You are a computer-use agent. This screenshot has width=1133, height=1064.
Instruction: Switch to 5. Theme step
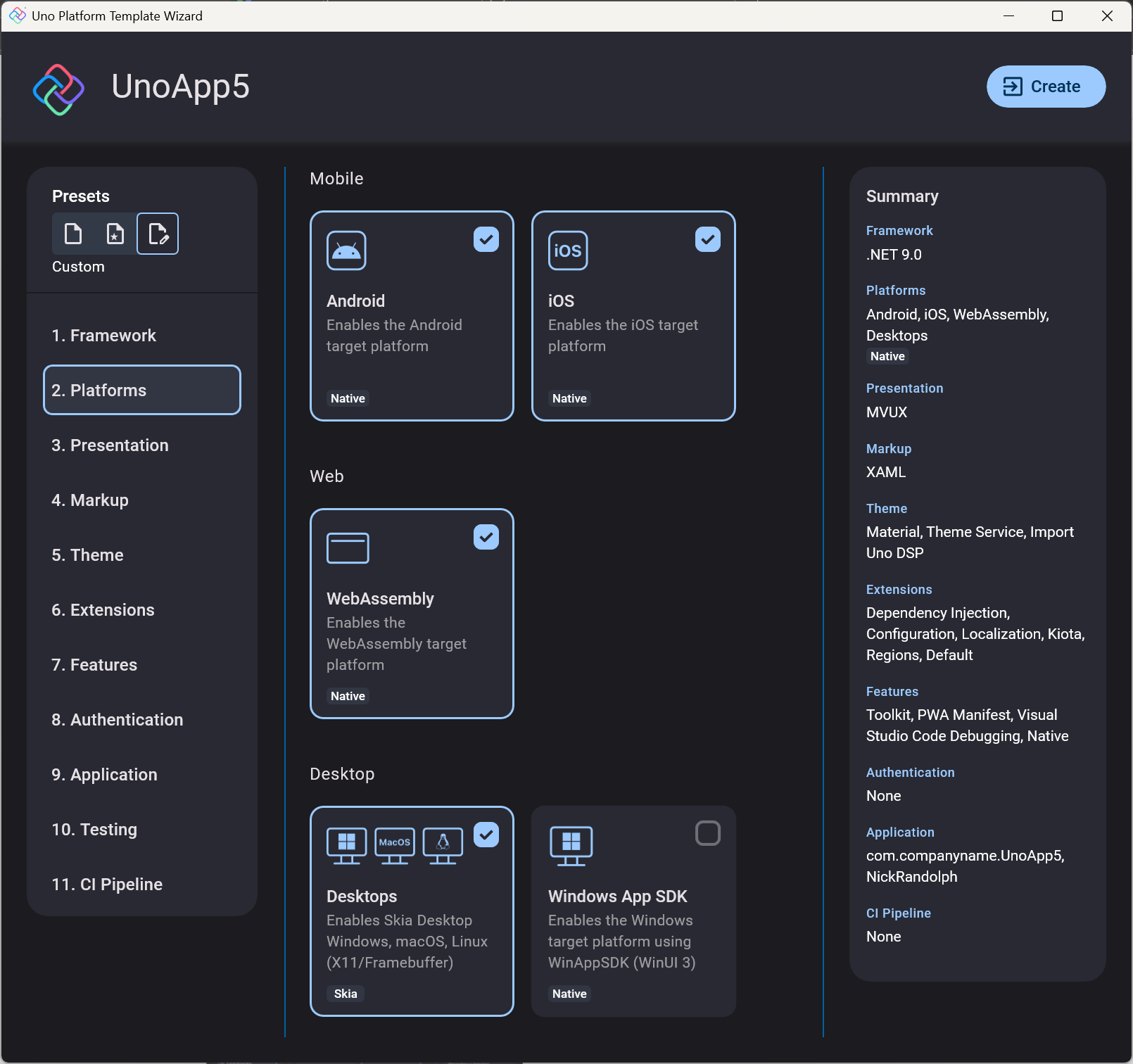(x=142, y=555)
